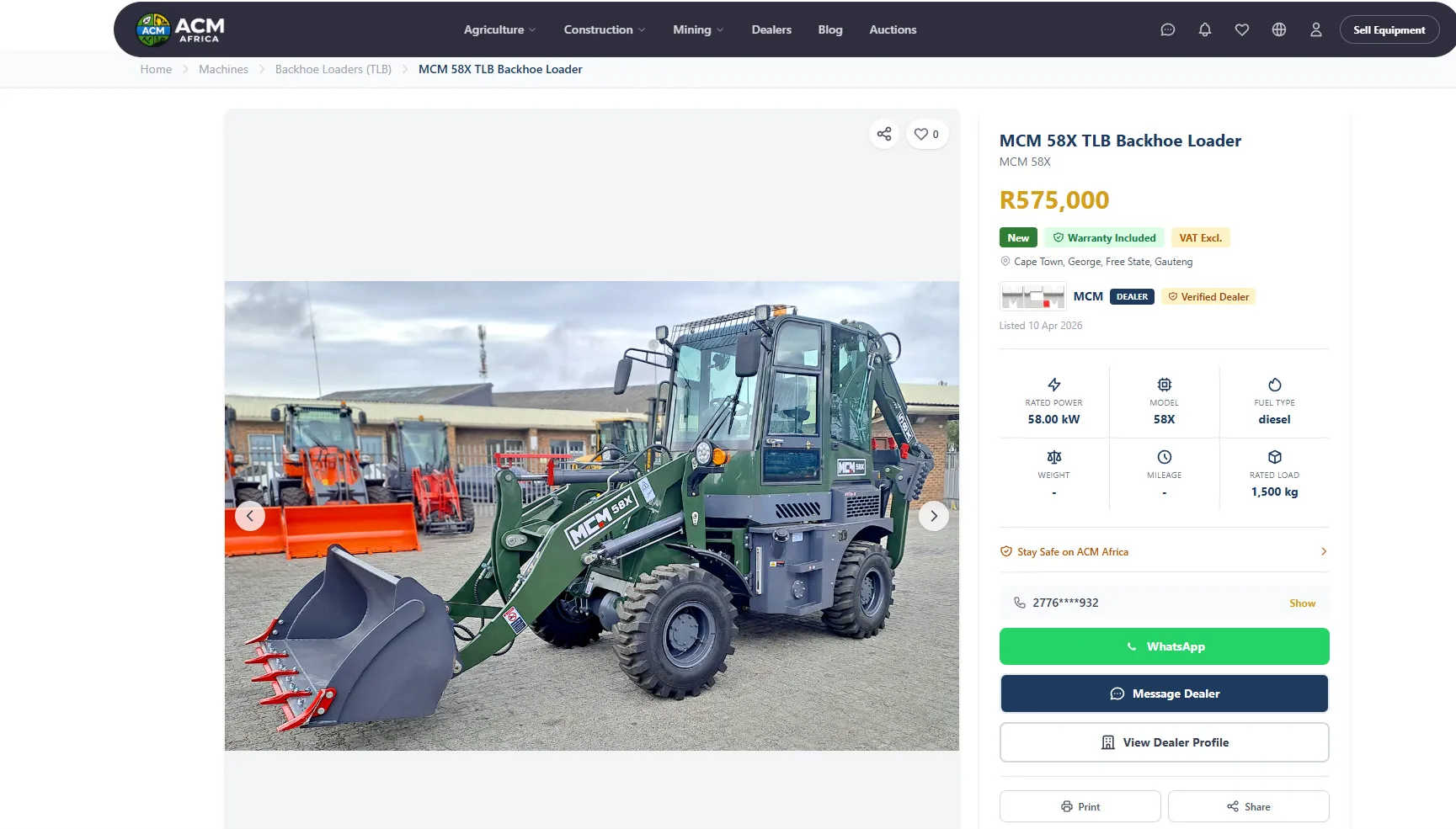Click the share icon above the photo
Image resolution: width=1456 pixels, height=829 pixels.
[884, 134]
